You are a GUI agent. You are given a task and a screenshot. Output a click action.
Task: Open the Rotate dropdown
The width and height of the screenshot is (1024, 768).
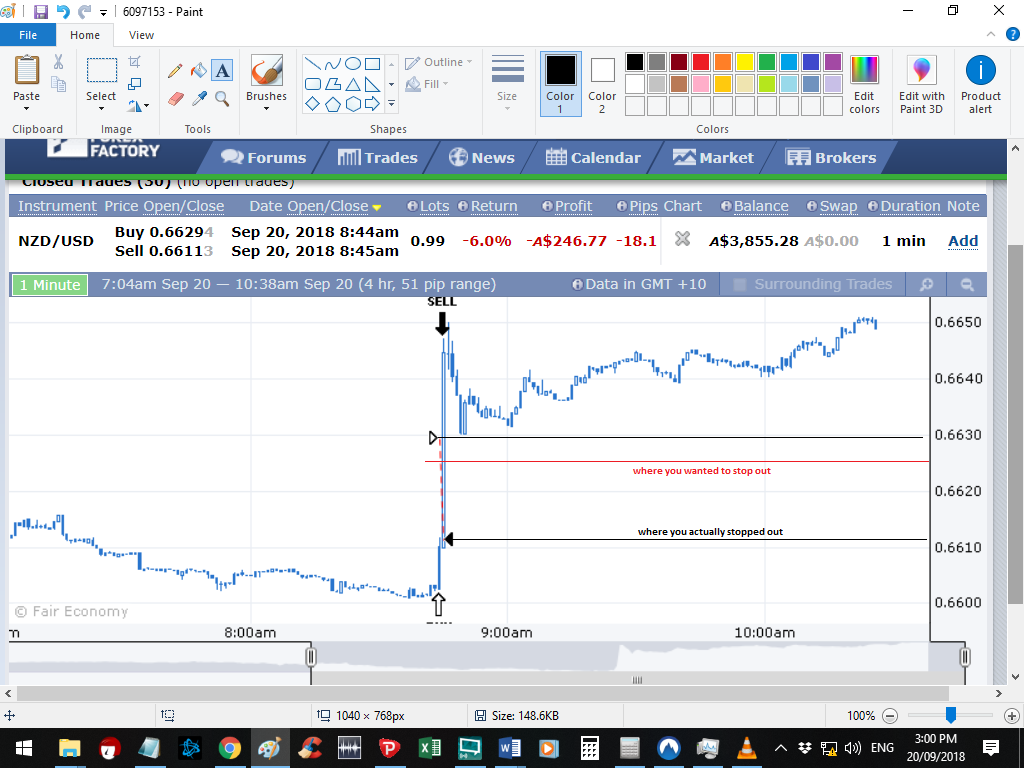[x=138, y=105]
